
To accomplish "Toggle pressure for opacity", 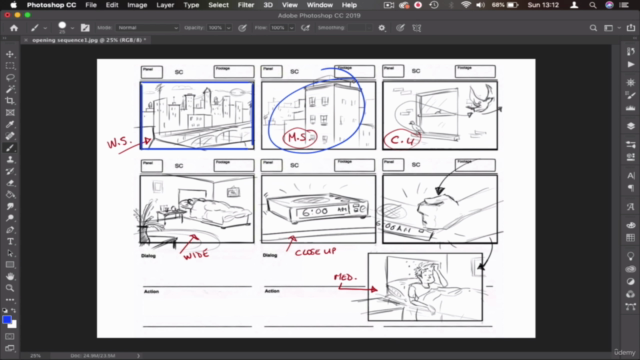I will tap(242, 28).
